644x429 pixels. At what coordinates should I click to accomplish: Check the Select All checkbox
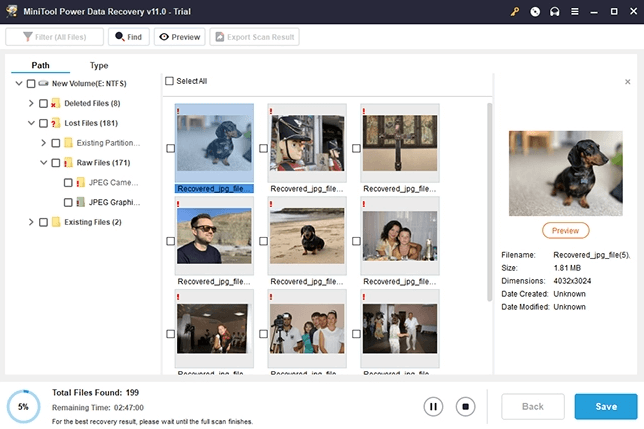(169, 81)
